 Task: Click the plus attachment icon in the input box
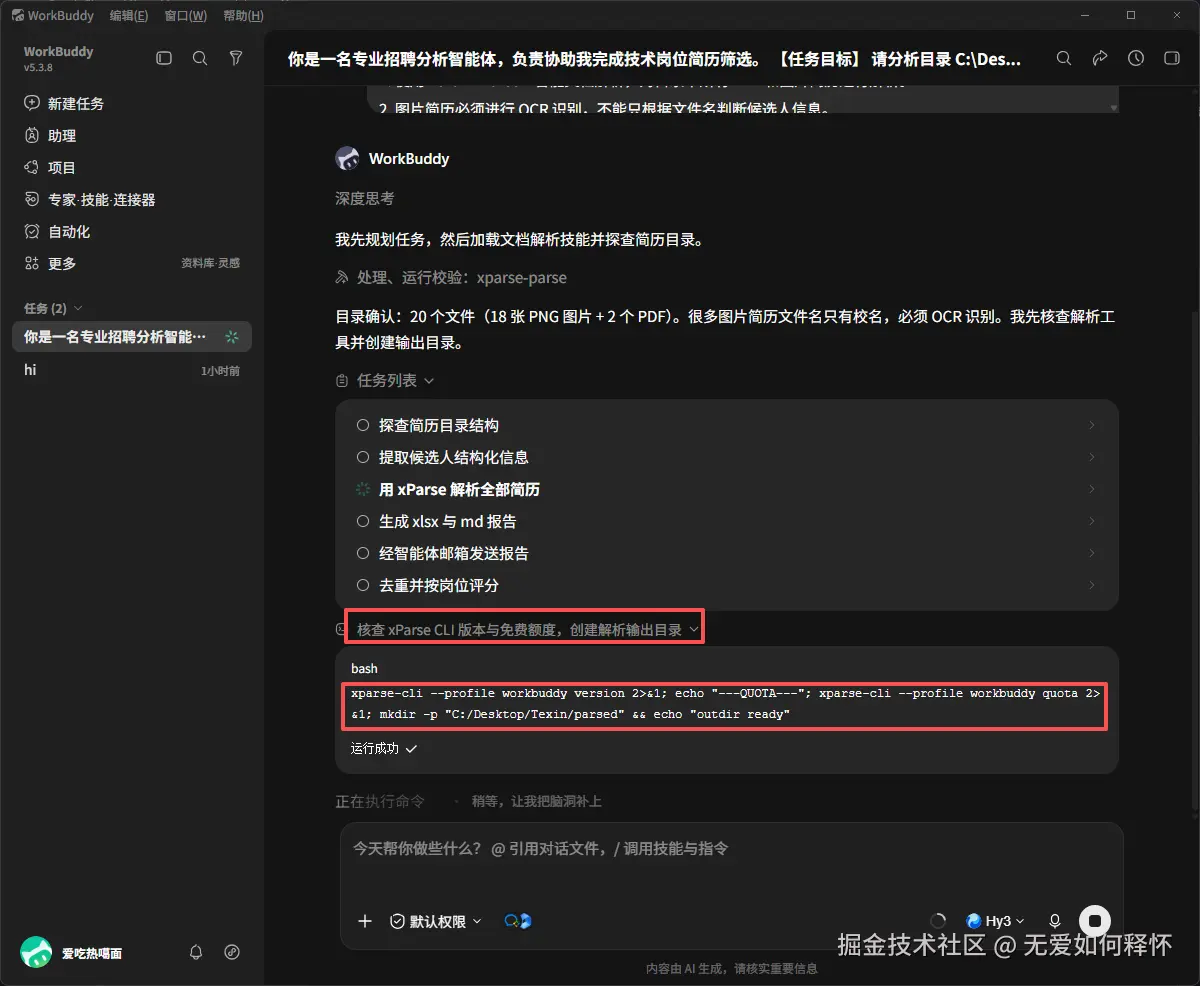[365, 921]
